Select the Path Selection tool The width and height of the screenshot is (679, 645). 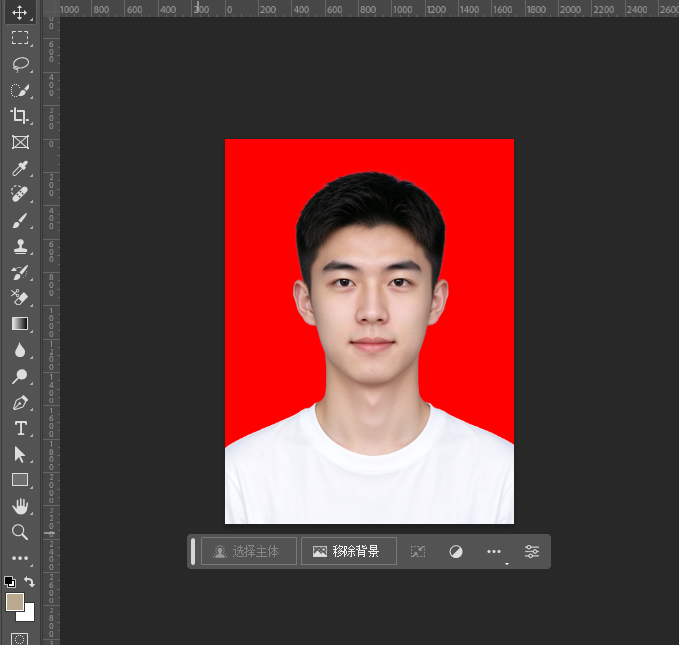pyautogui.click(x=20, y=454)
